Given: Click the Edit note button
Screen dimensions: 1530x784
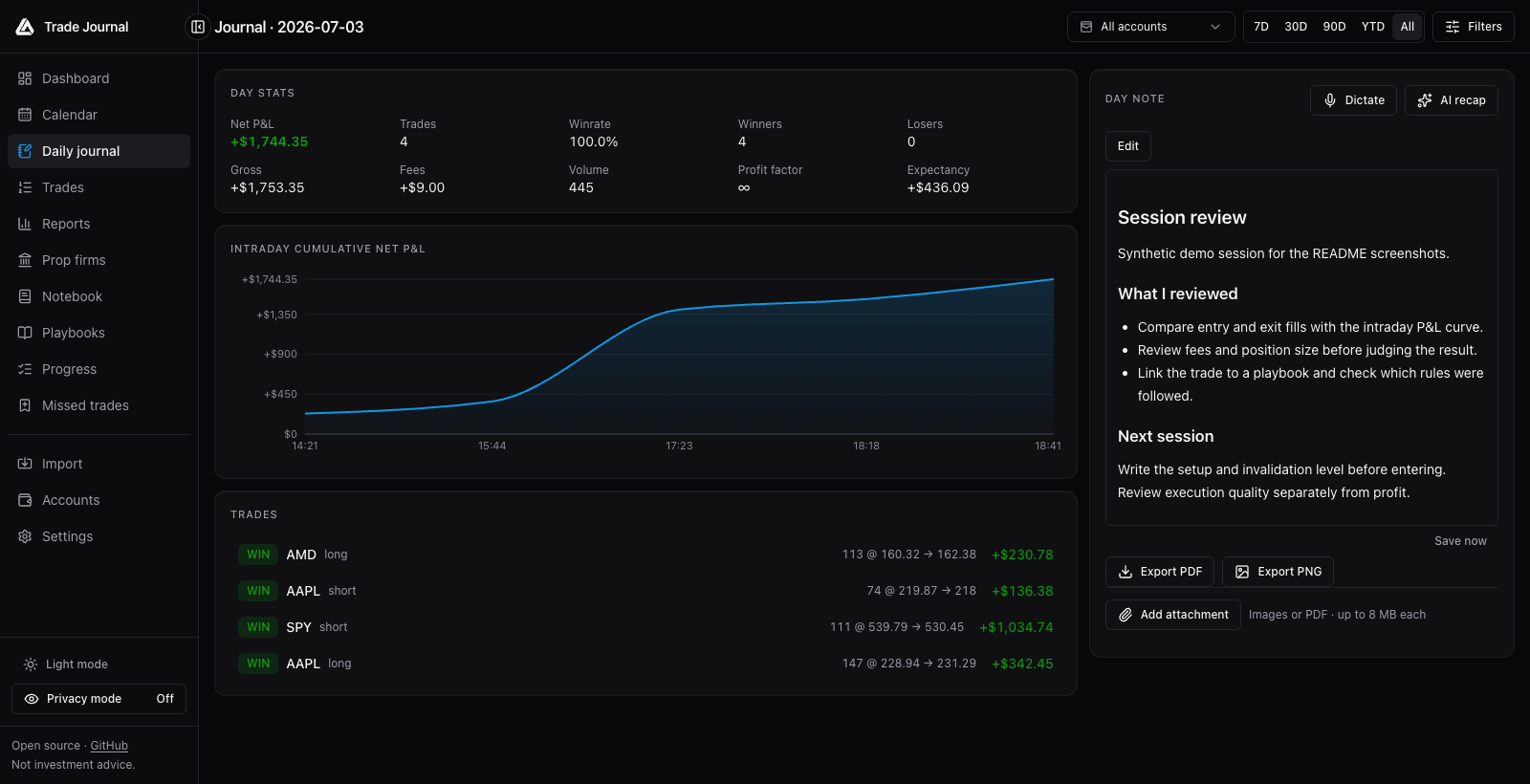Looking at the screenshot, I should tap(1128, 146).
